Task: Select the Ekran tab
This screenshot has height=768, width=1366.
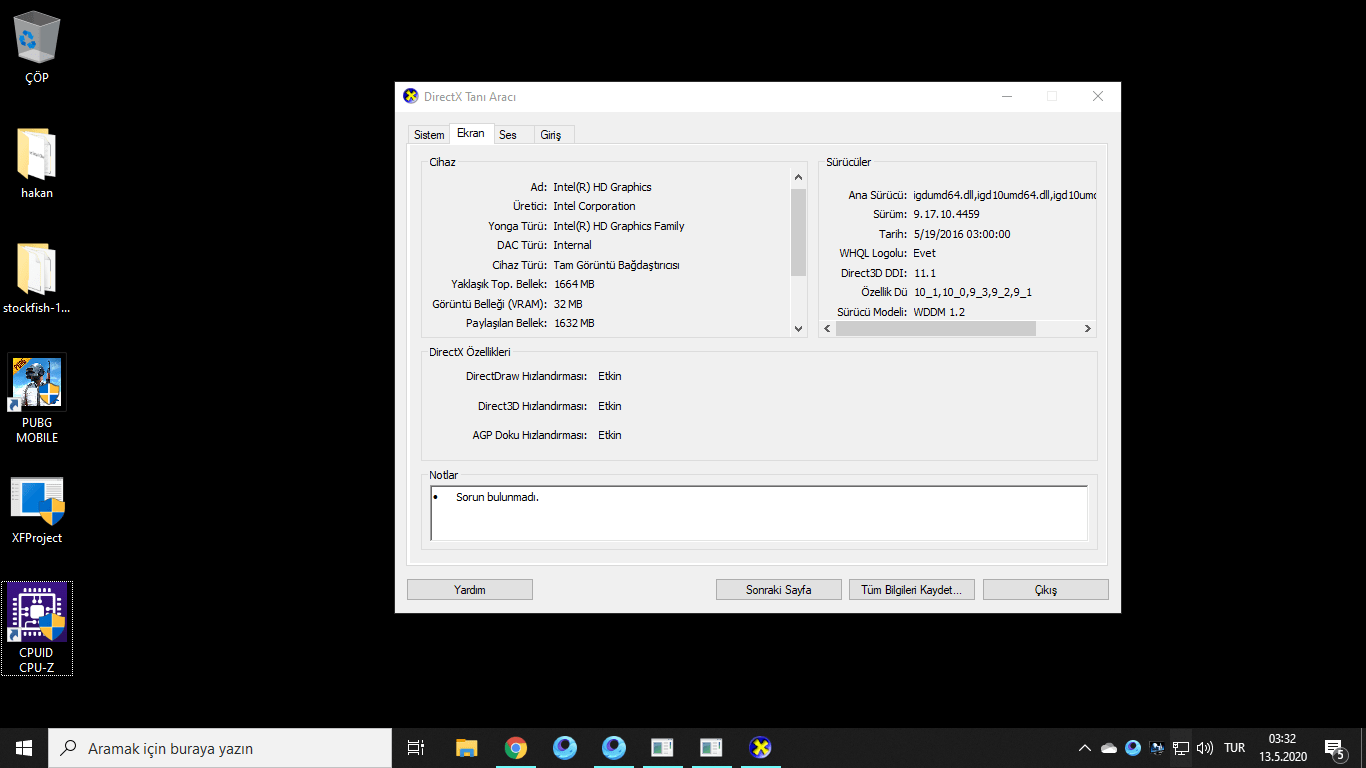Action: click(470, 134)
